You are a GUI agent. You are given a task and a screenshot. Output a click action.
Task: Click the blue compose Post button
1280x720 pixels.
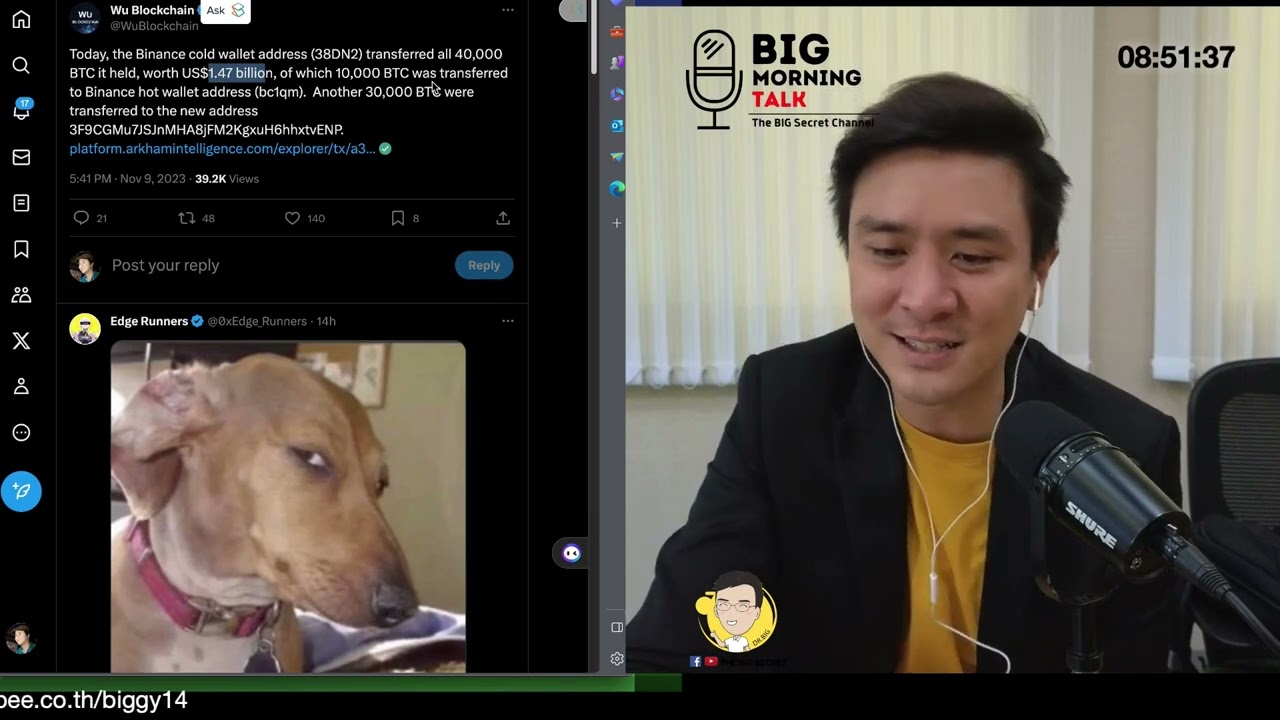[x=21, y=491]
